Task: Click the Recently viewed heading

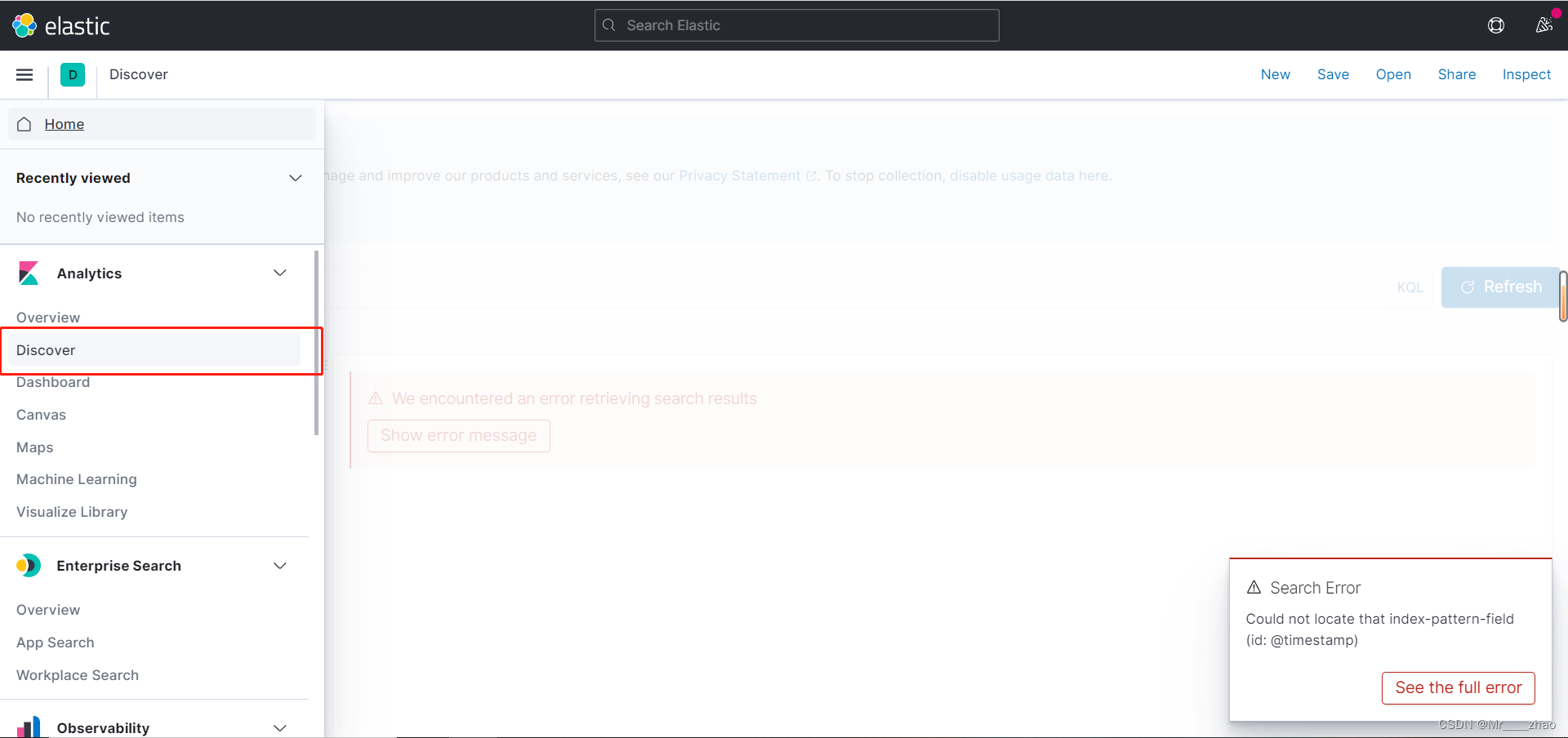Action: pyautogui.click(x=73, y=178)
